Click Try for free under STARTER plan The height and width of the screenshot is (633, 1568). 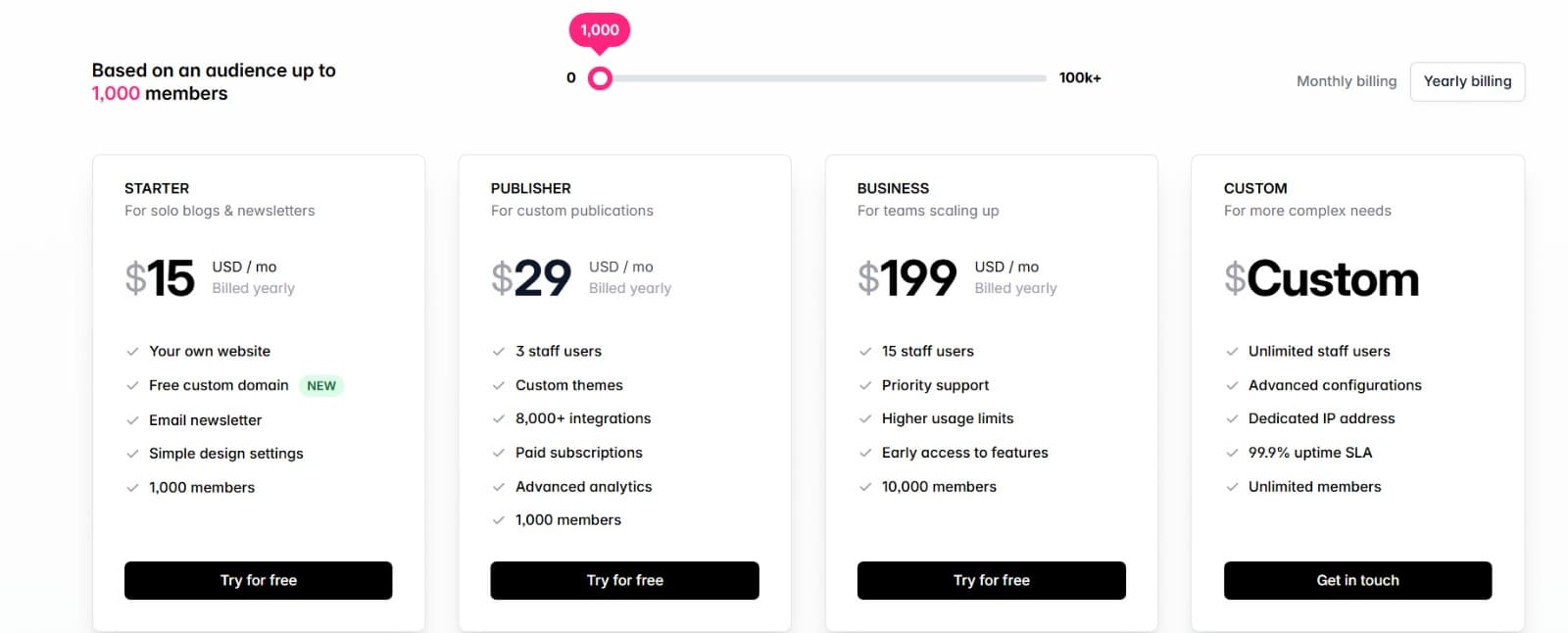pos(258,579)
